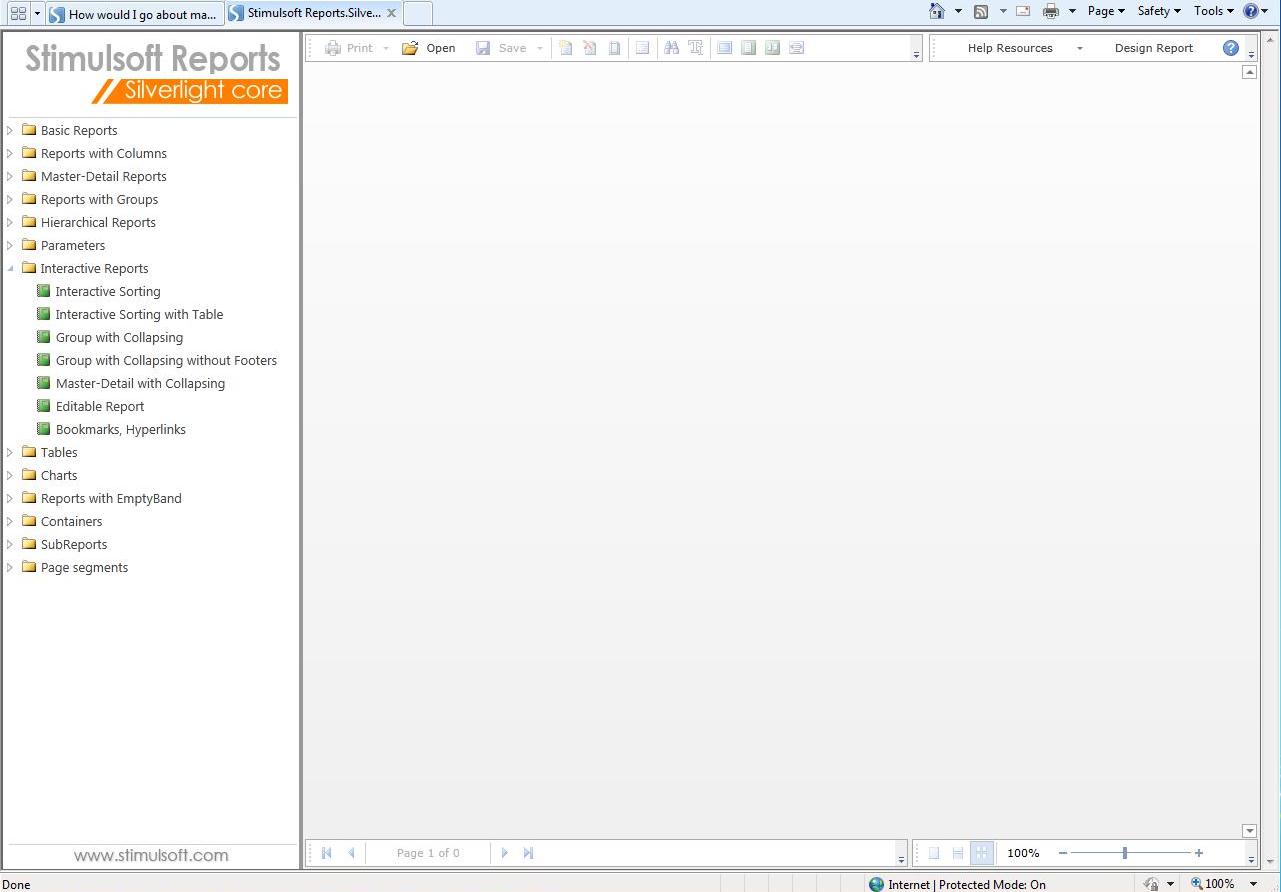Click the Help Resources button
1281x892 pixels.
[1010, 48]
